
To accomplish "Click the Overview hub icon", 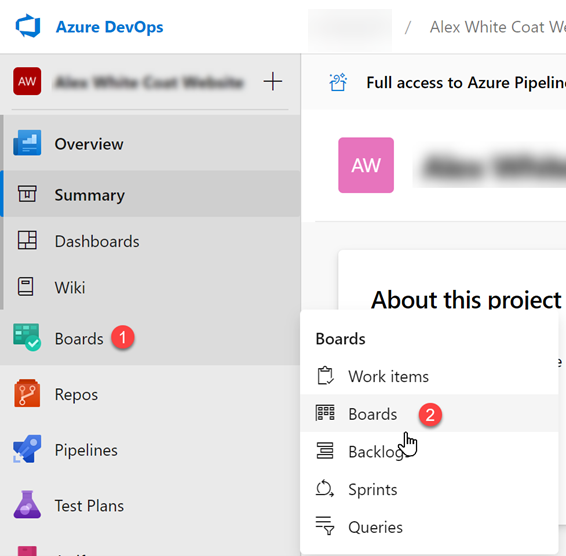I will (27, 143).
